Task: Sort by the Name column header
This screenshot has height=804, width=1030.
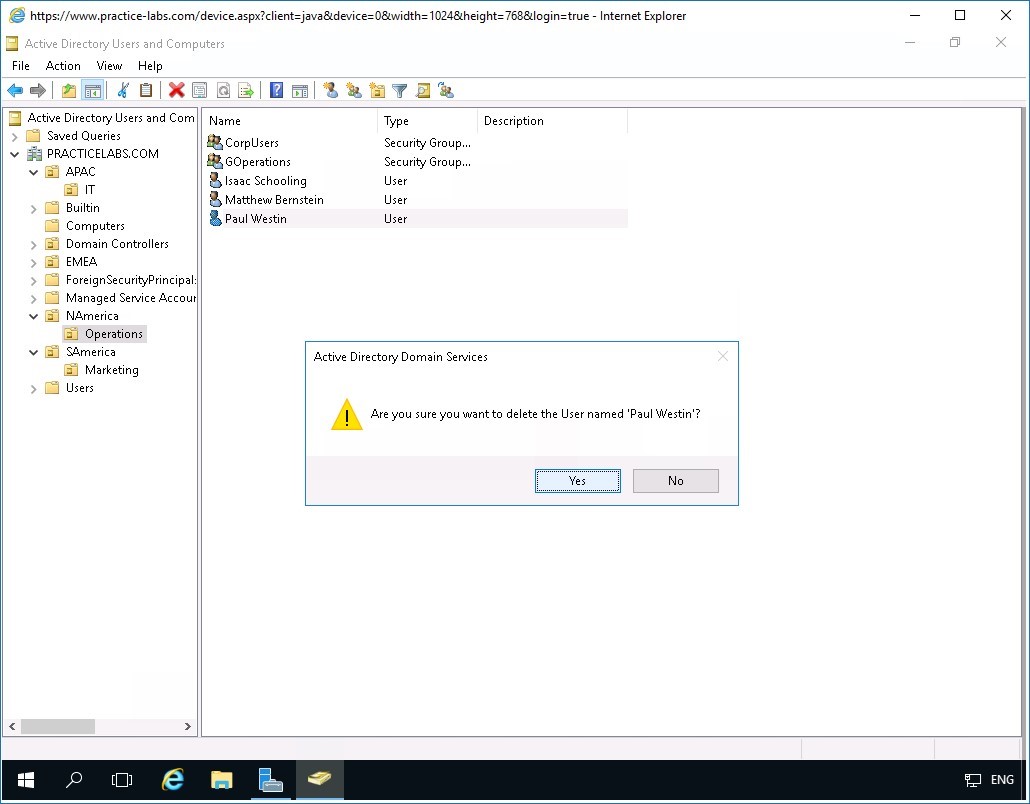Action: [x=290, y=121]
